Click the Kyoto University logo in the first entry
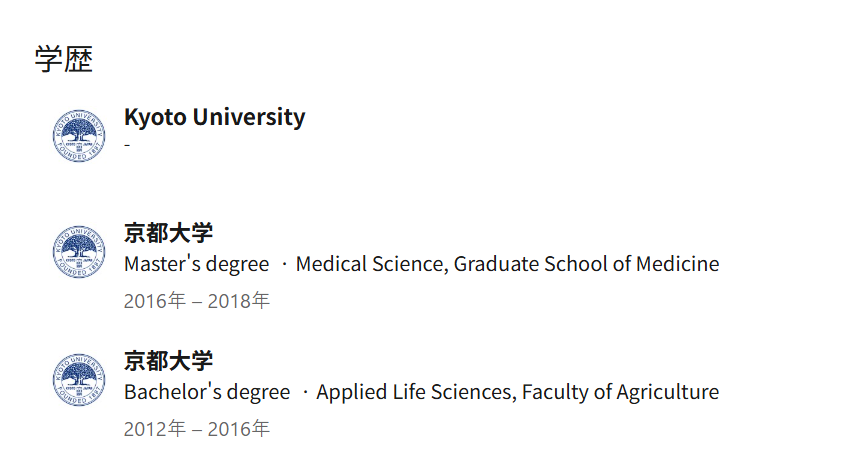The image size is (844, 469). click(78, 137)
